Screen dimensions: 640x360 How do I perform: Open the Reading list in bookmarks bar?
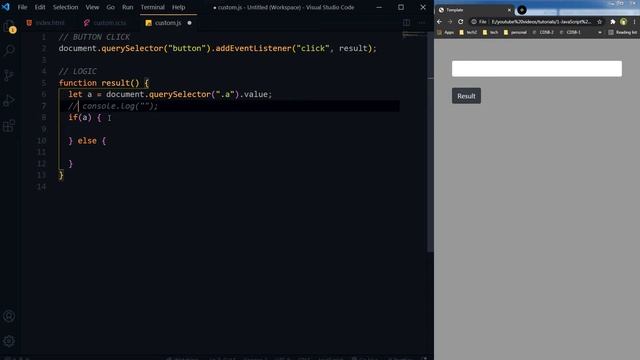[622, 32]
